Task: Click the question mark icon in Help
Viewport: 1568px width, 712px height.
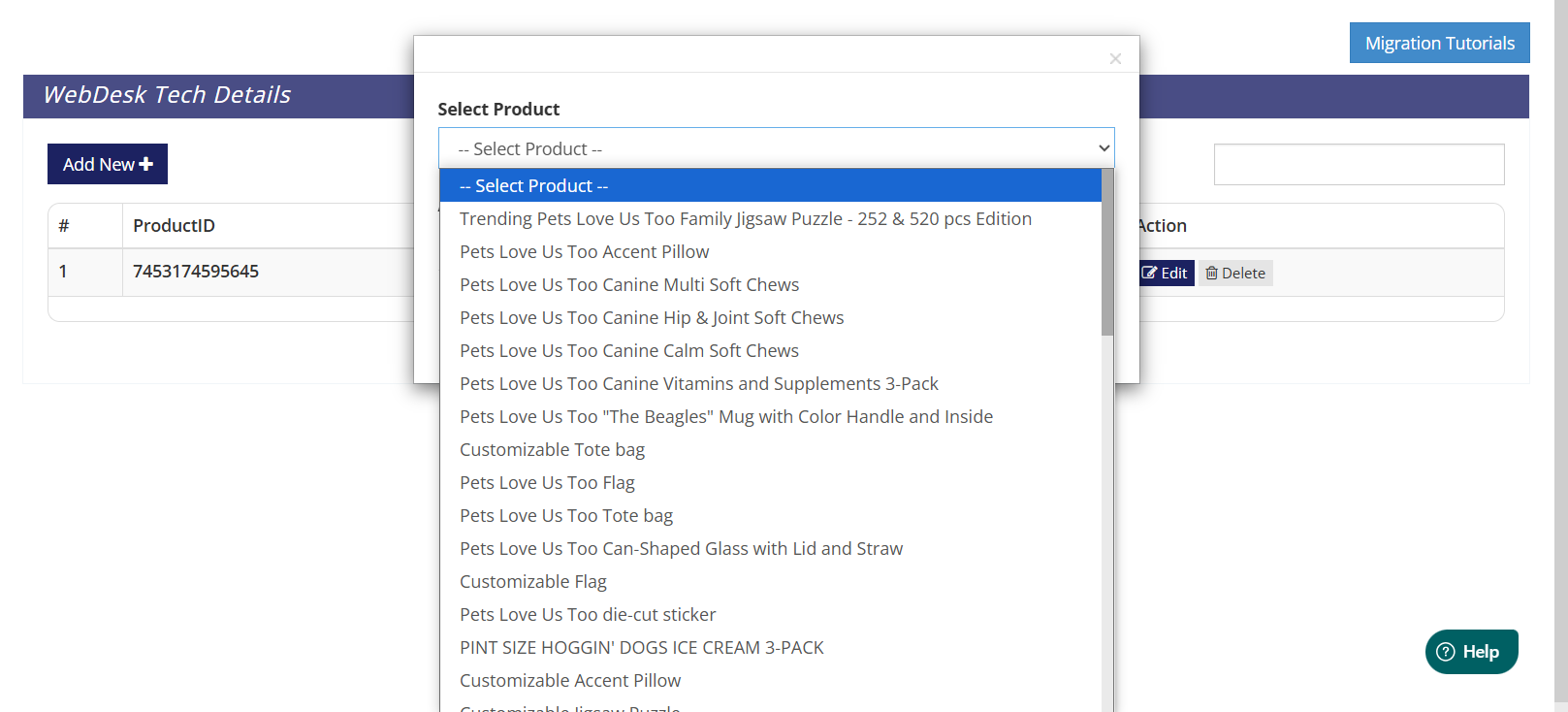Action: (x=1445, y=652)
